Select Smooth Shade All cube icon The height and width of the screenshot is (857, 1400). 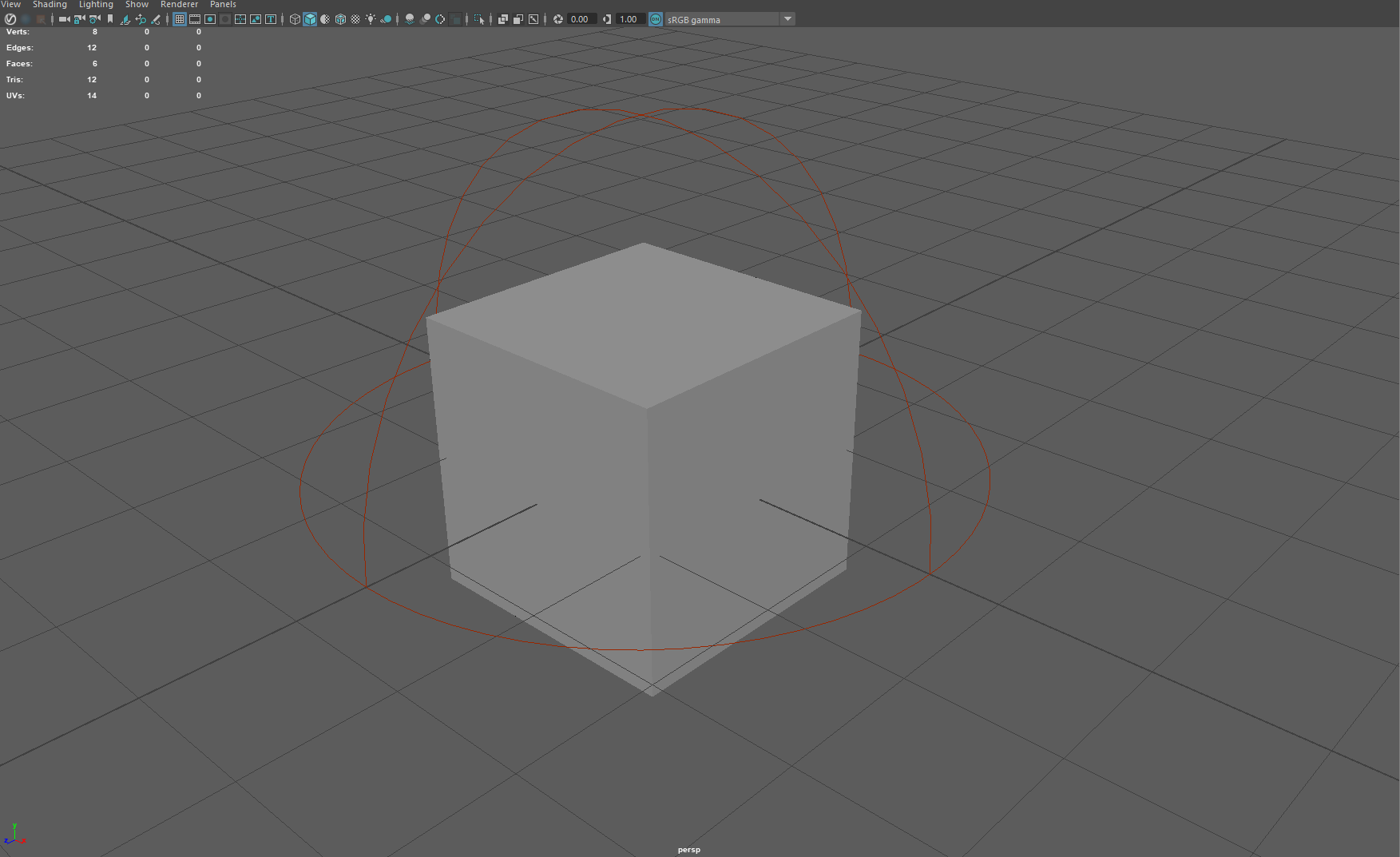tap(310, 19)
